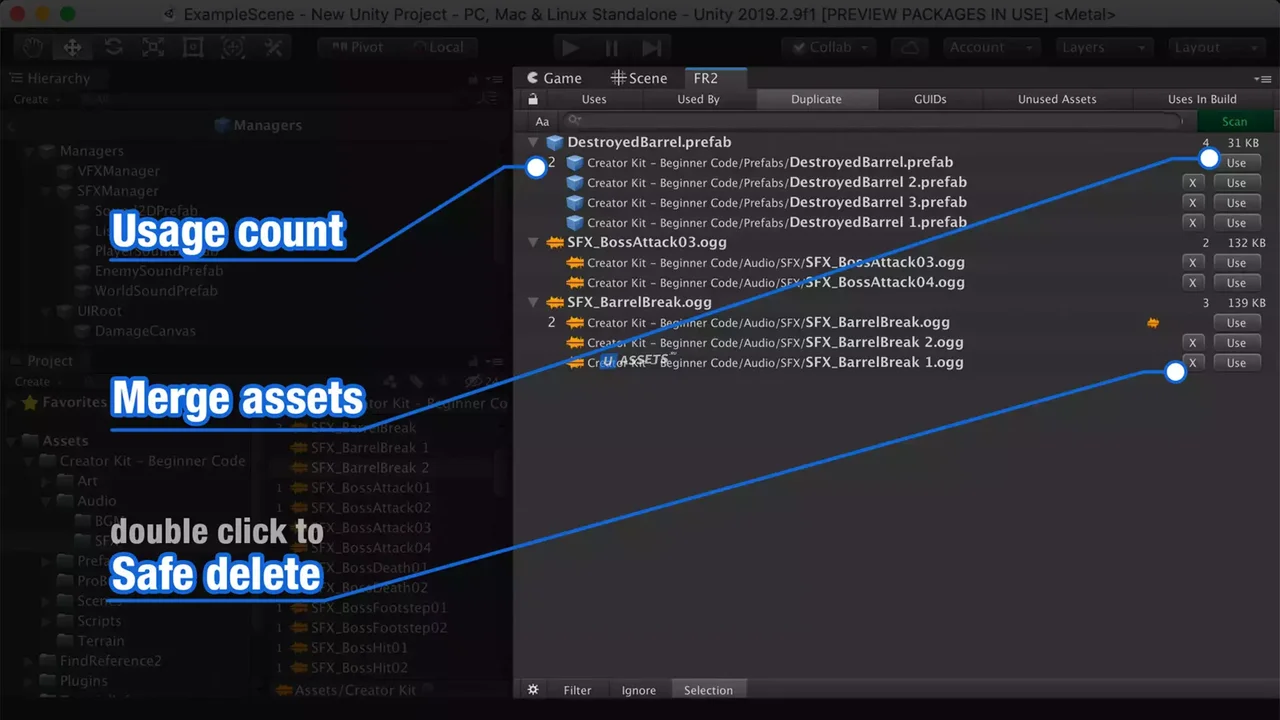Image resolution: width=1280 pixels, height=720 pixels.
Task: Open the cloud services icon
Action: coord(910,47)
